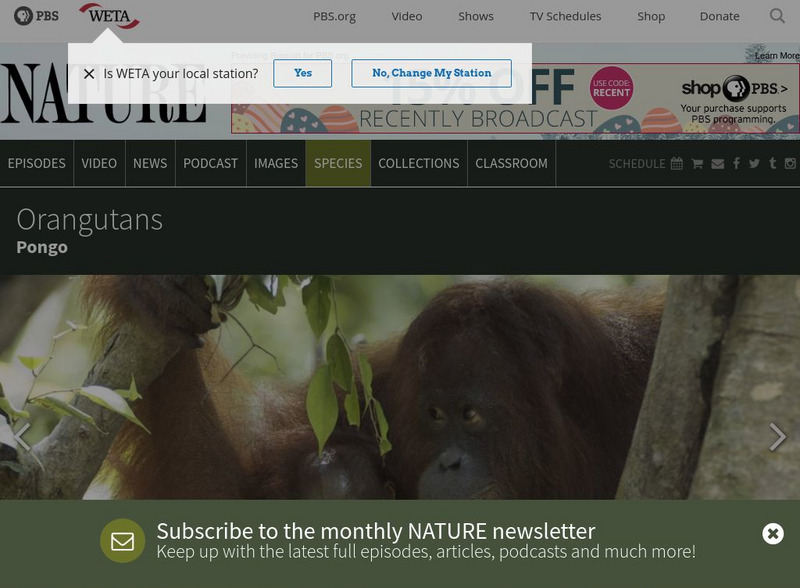This screenshot has width=800, height=588.
Task: Confirm WETA with the Yes button
Action: (x=303, y=73)
